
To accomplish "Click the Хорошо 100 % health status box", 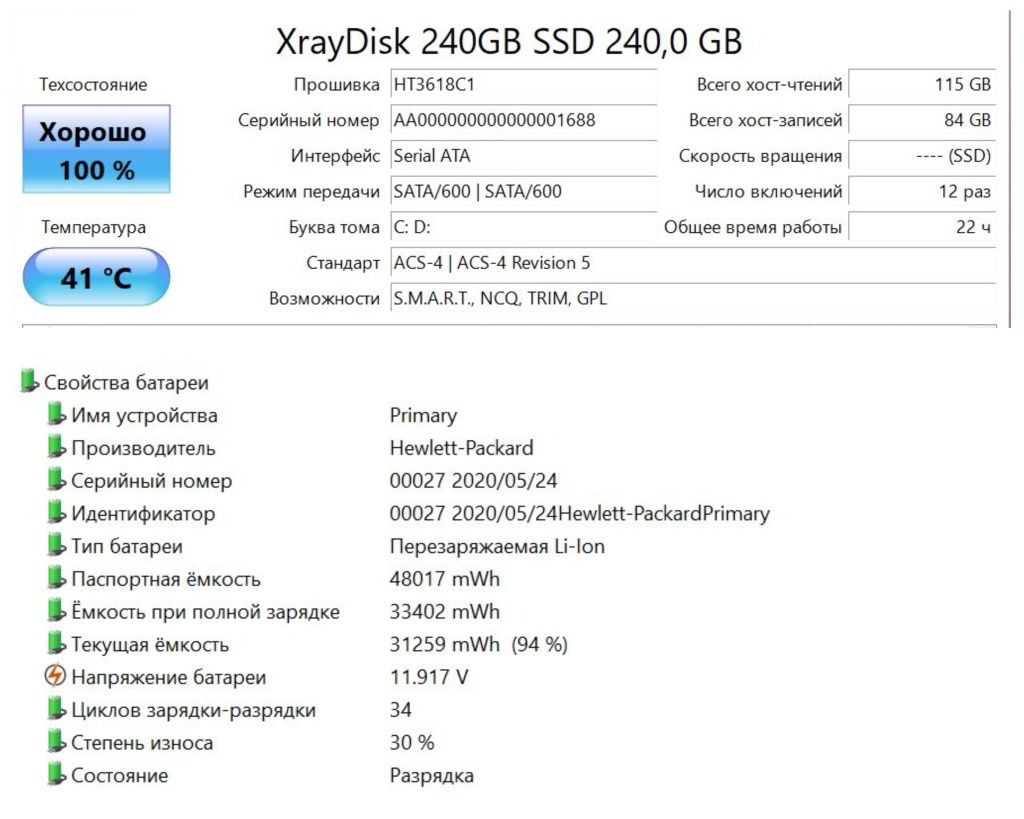I will coord(97,149).
